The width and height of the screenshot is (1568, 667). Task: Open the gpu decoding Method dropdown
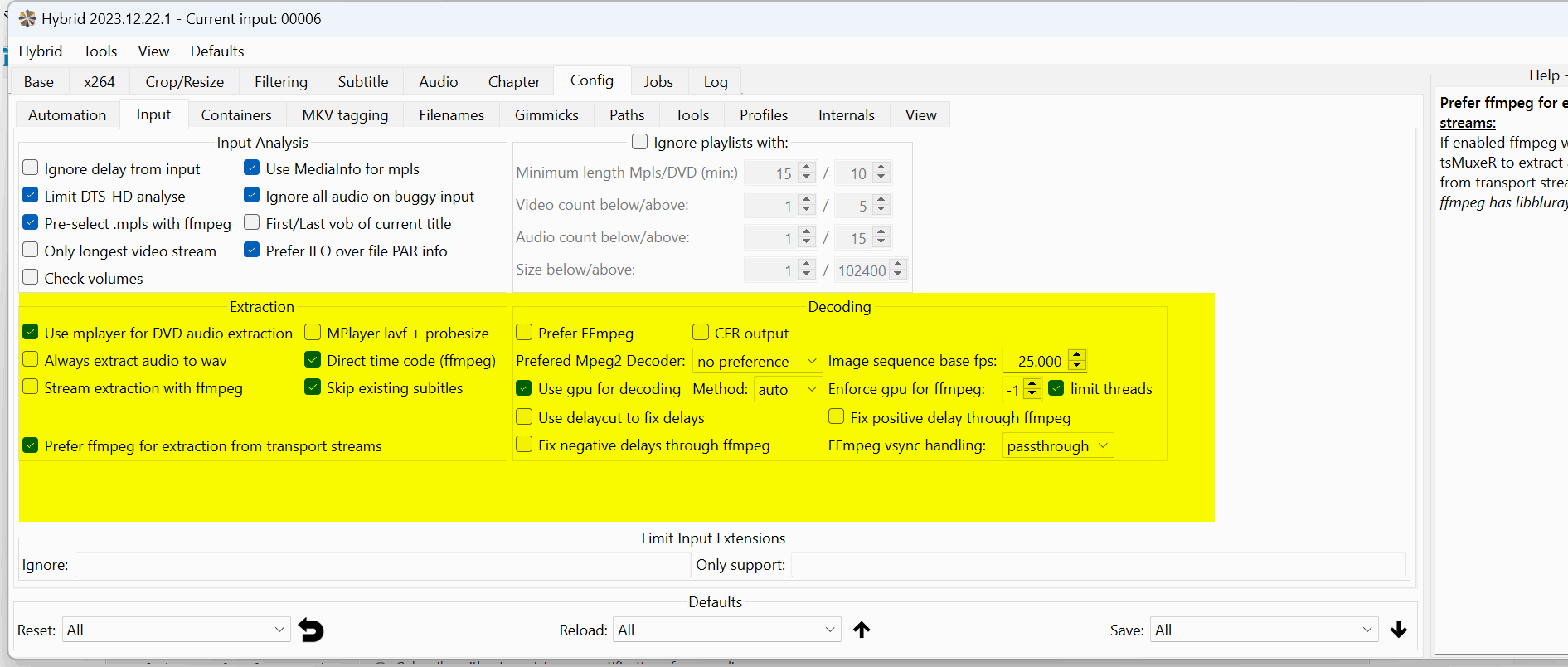[787, 389]
